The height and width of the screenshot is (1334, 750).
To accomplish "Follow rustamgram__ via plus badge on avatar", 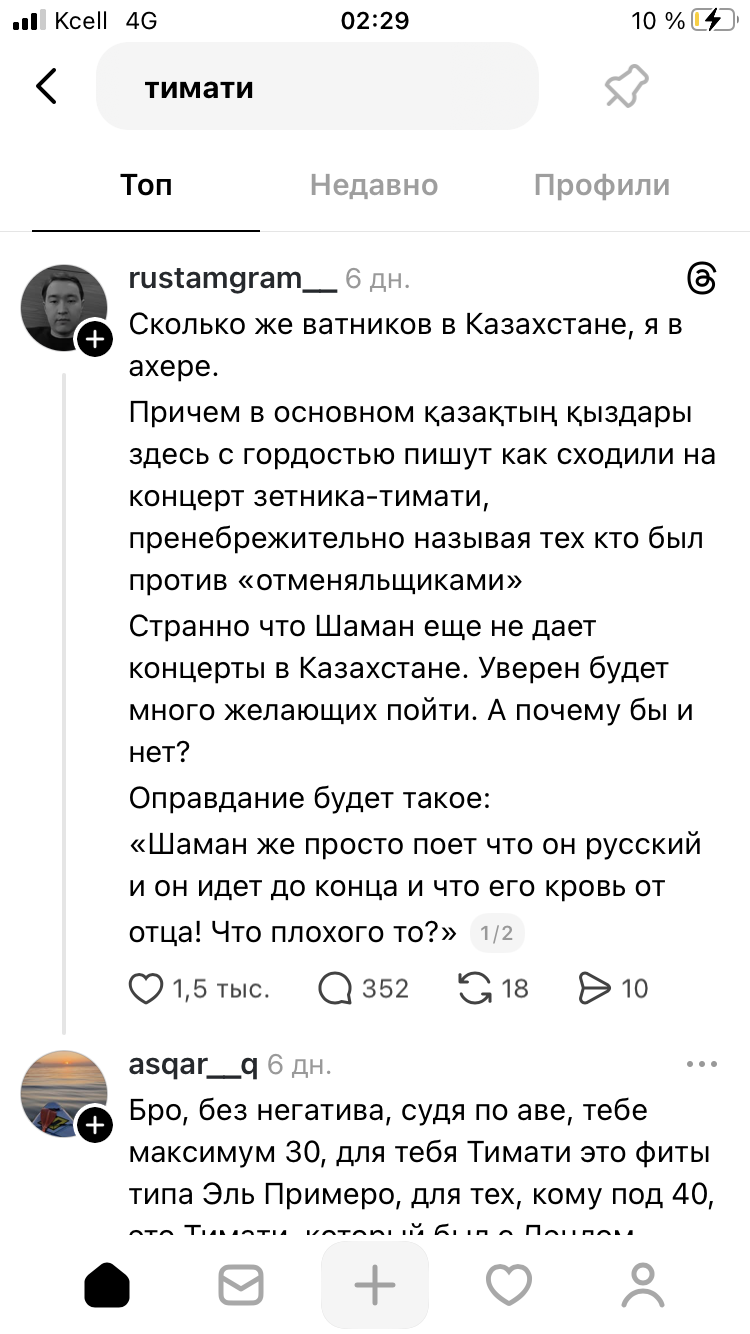I will pos(95,340).
